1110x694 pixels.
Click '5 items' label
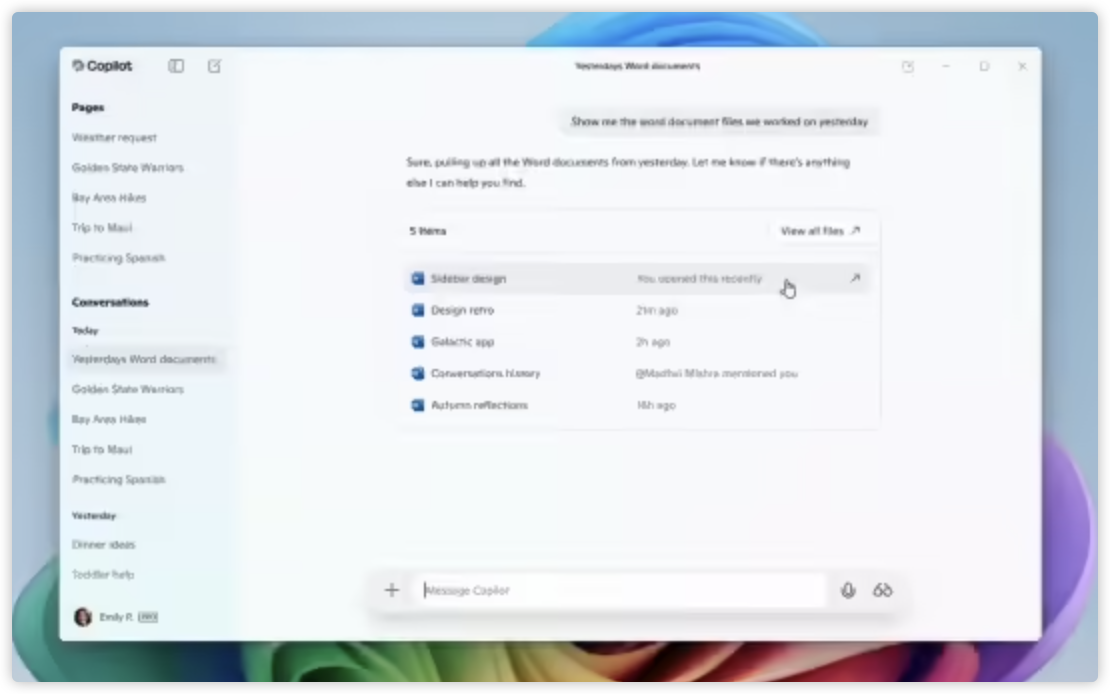pyautogui.click(x=428, y=231)
